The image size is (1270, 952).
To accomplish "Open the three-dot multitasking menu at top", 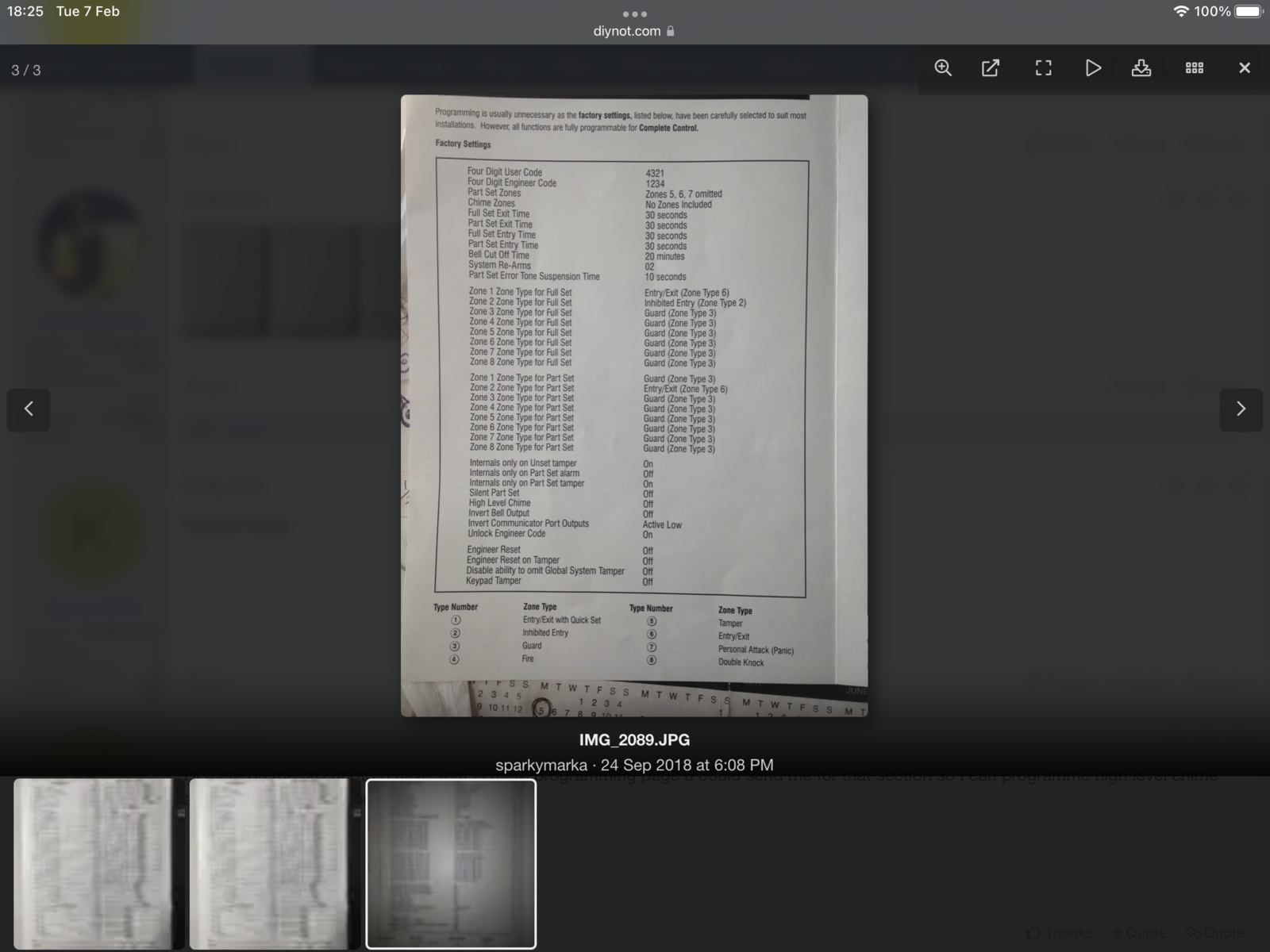I will click(634, 13).
